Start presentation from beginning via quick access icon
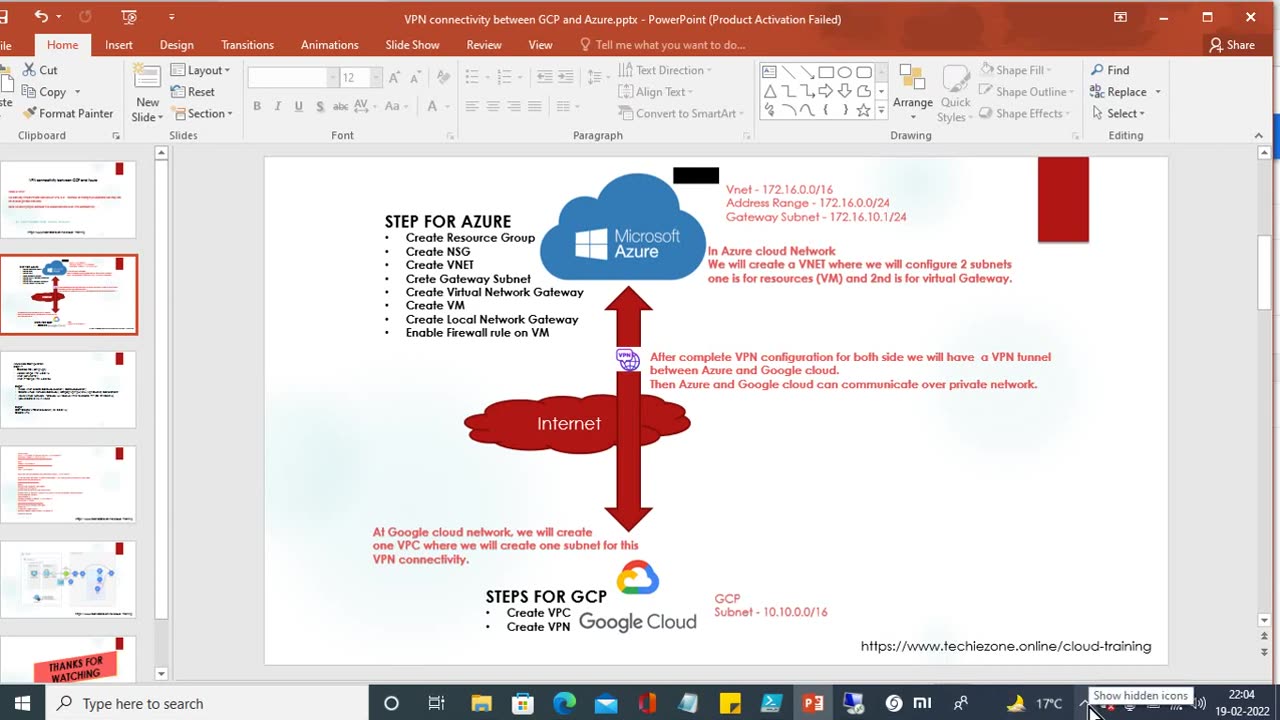 point(129,17)
